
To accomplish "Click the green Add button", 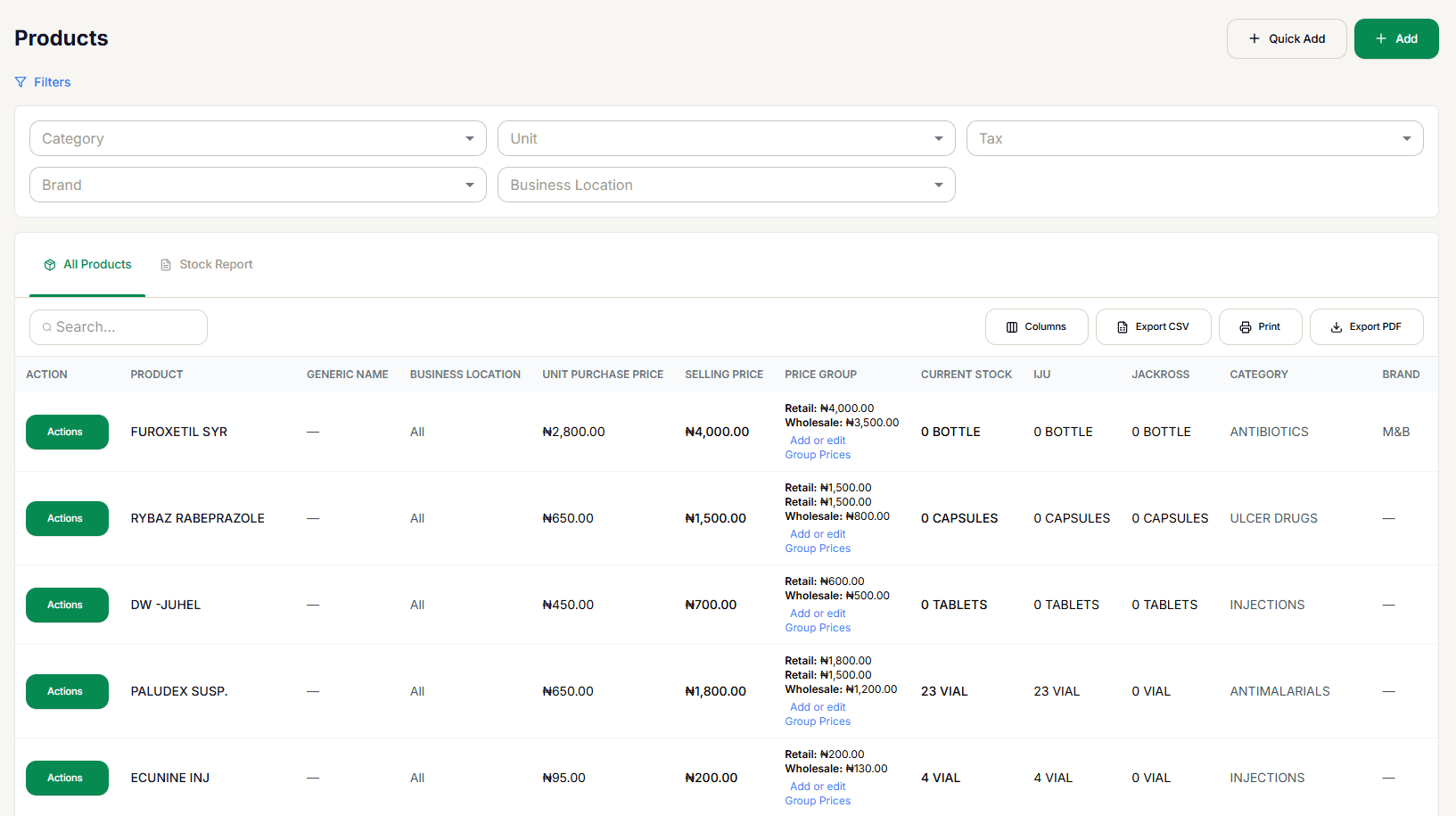I will [x=1396, y=38].
